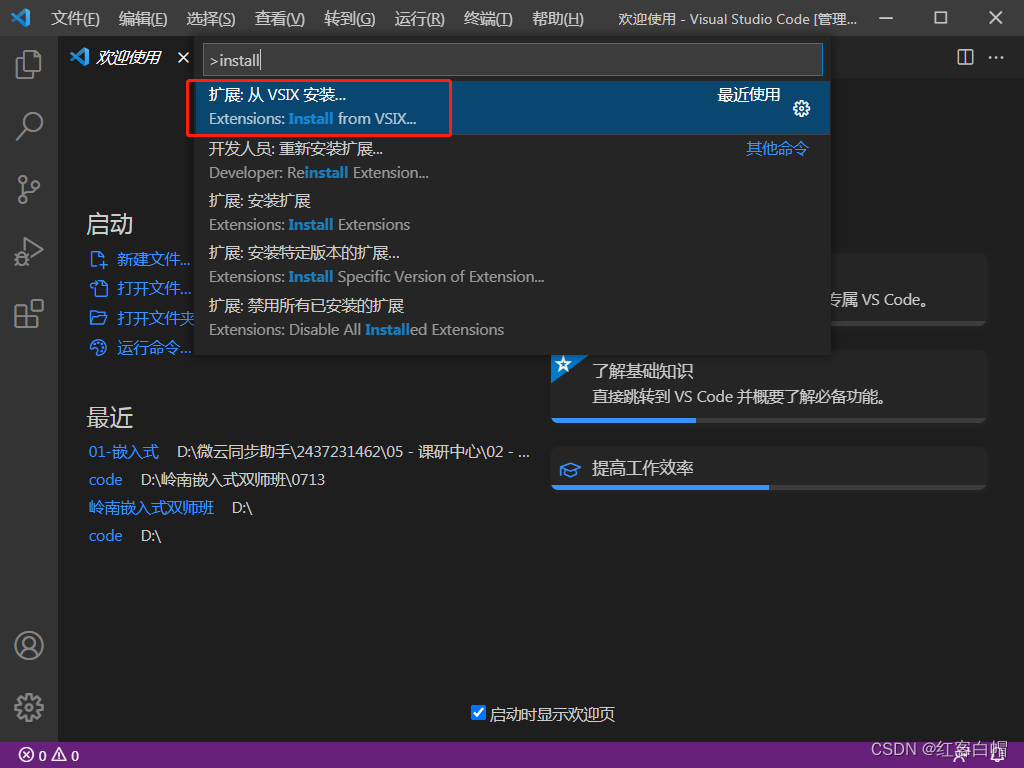Select 安装特定版本的扩展 command
This screenshot has width=1024, height=768.
tap(513, 265)
